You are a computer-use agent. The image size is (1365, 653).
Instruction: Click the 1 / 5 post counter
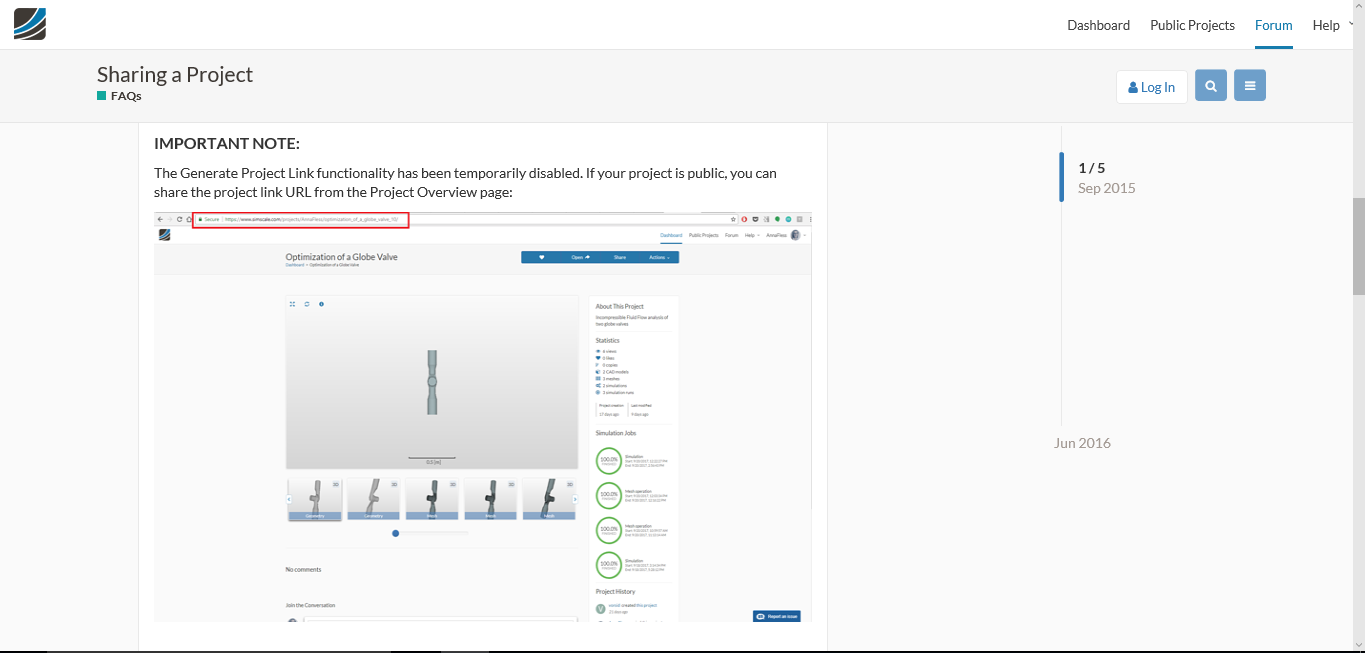[1092, 168]
